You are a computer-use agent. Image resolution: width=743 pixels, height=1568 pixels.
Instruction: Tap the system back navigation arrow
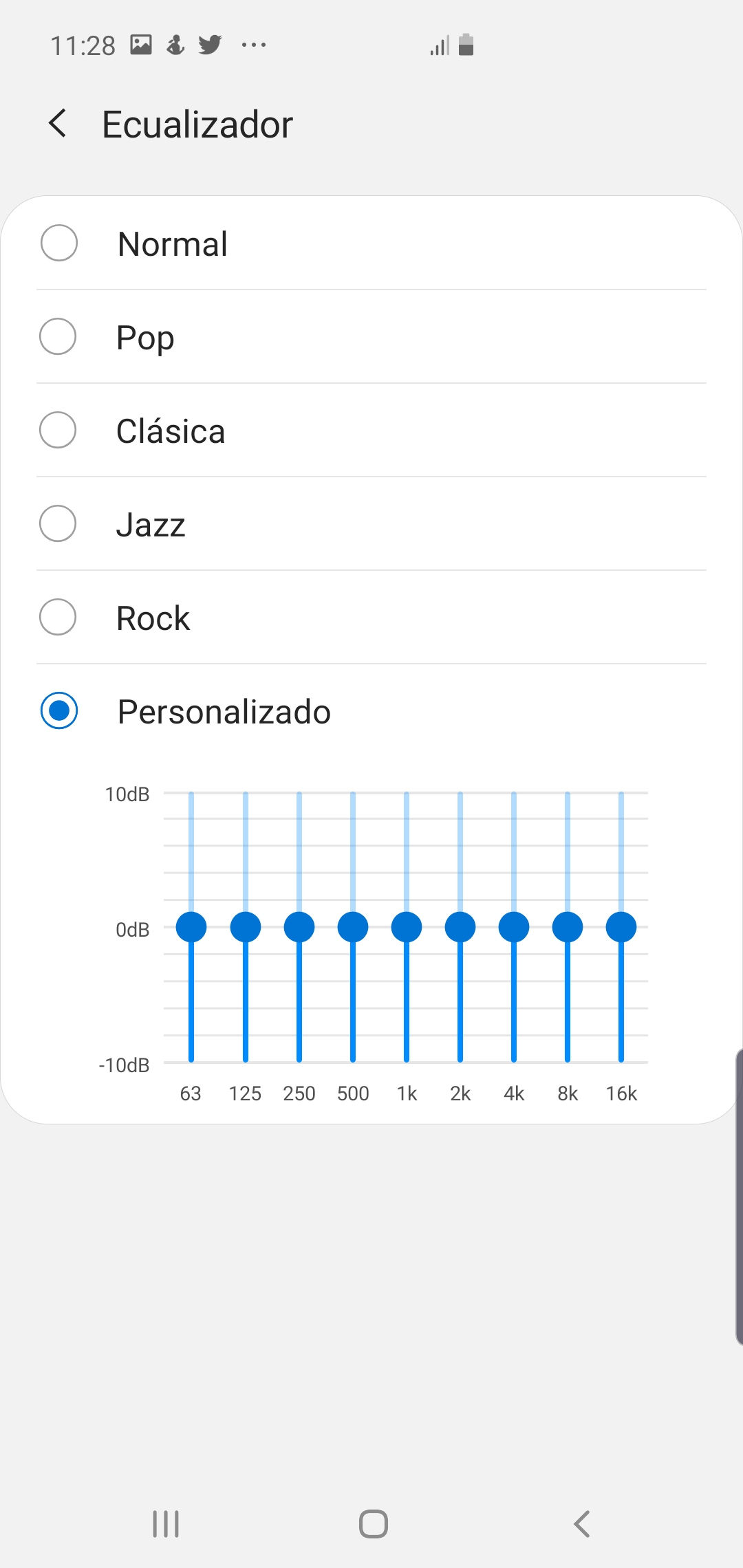coord(582,1524)
